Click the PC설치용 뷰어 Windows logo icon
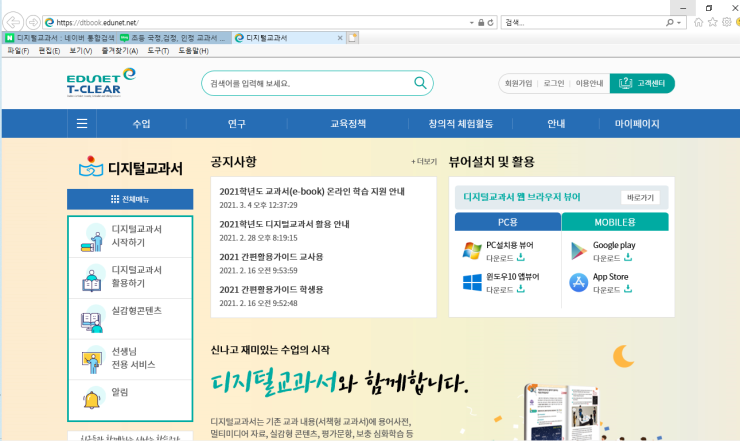Viewport: 740px width, 441px height. [x=472, y=251]
